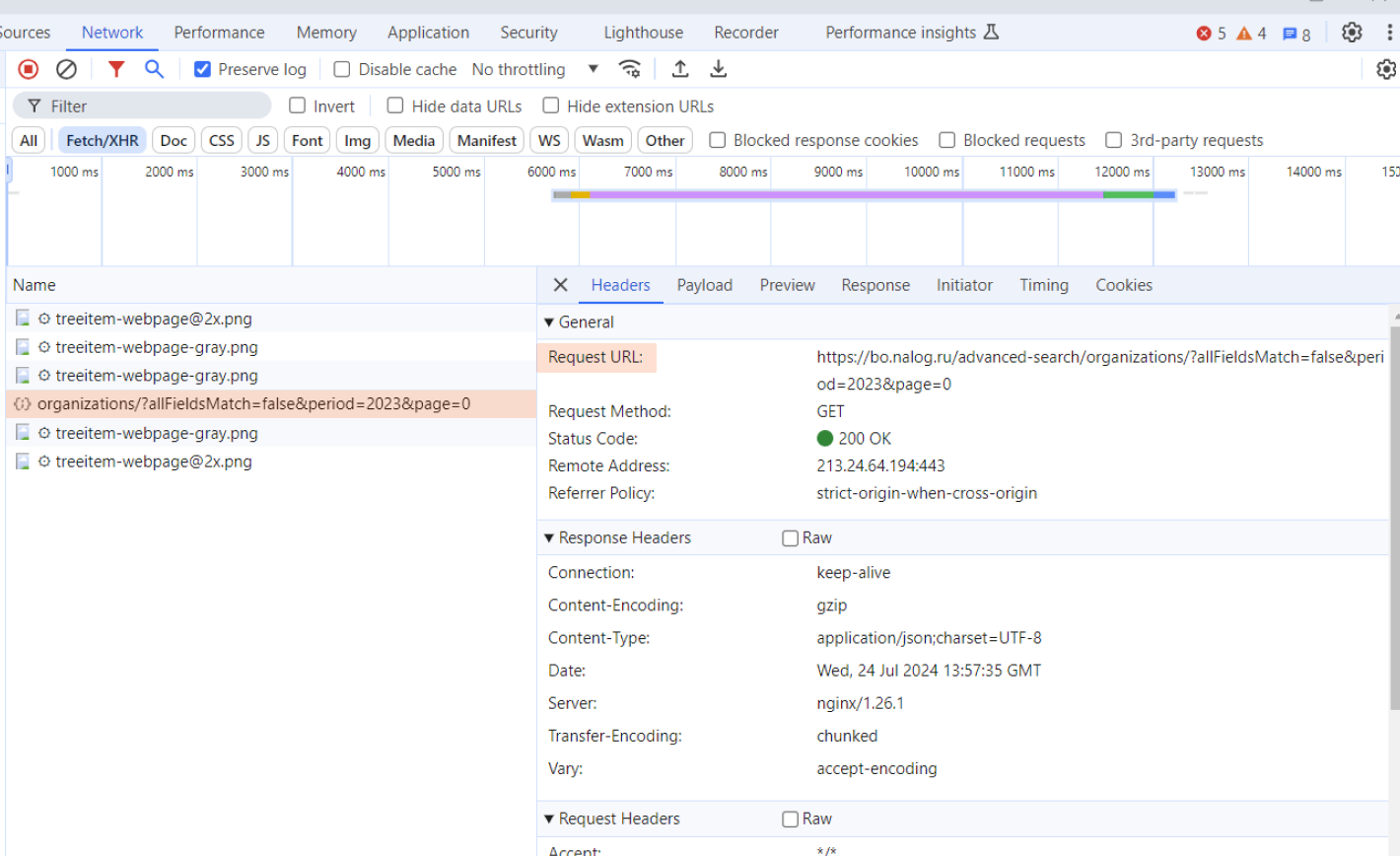This screenshot has height=856, width=1400.
Task: Show 5 errors in console
Action: click(1211, 34)
